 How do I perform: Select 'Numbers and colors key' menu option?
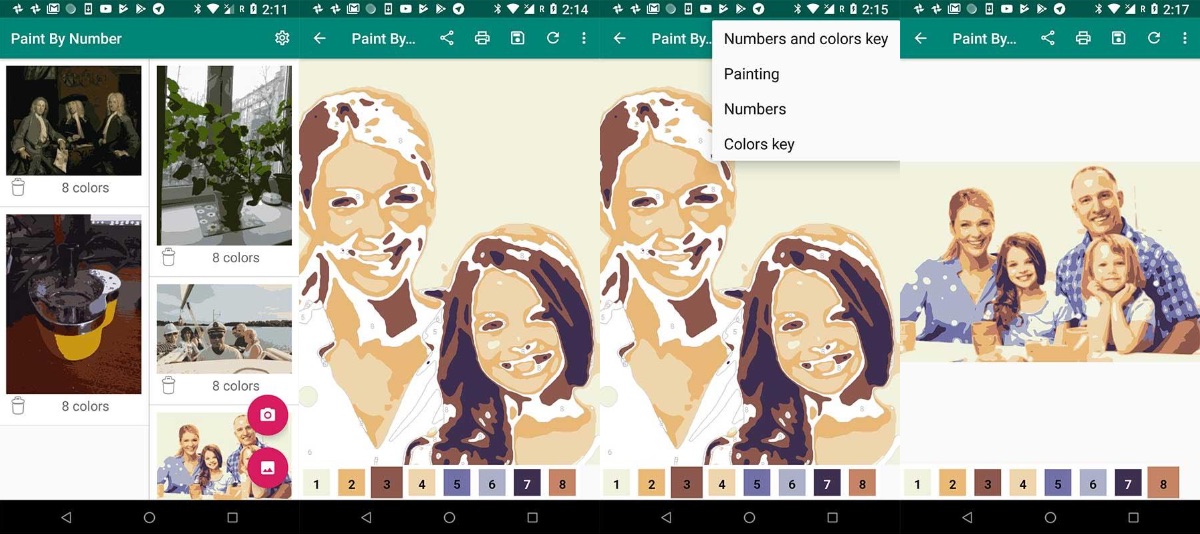coord(805,39)
